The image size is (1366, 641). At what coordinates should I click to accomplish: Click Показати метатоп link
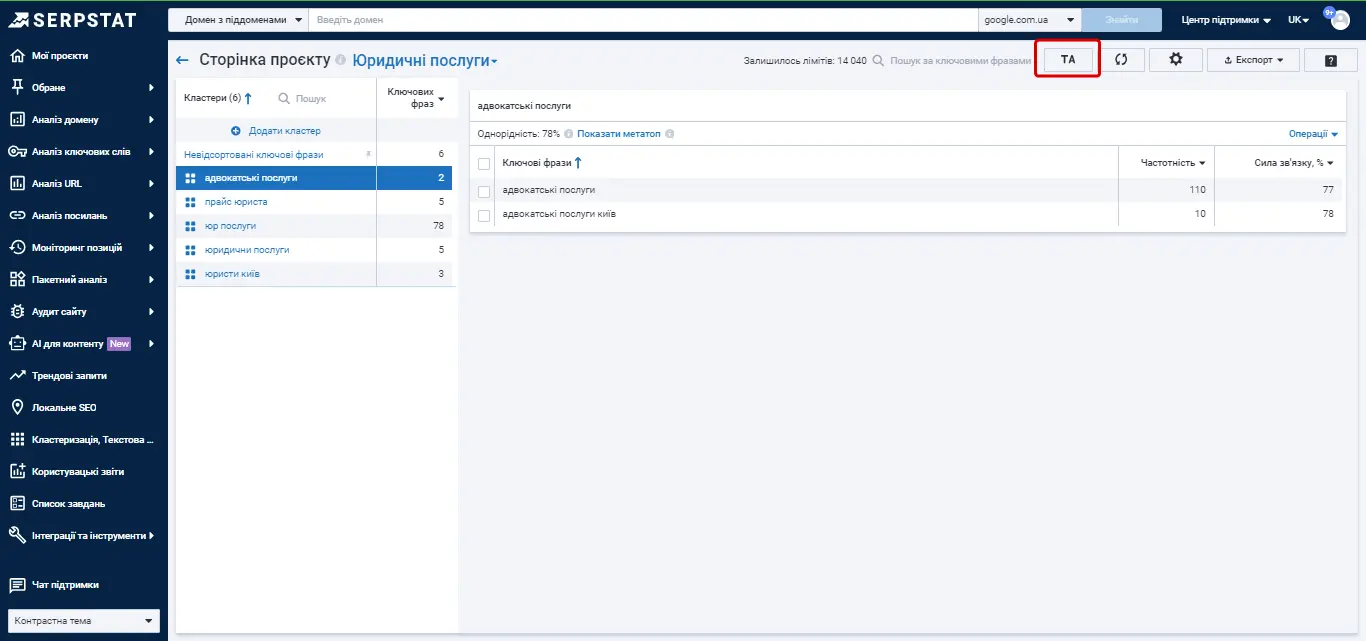(619, 134)
